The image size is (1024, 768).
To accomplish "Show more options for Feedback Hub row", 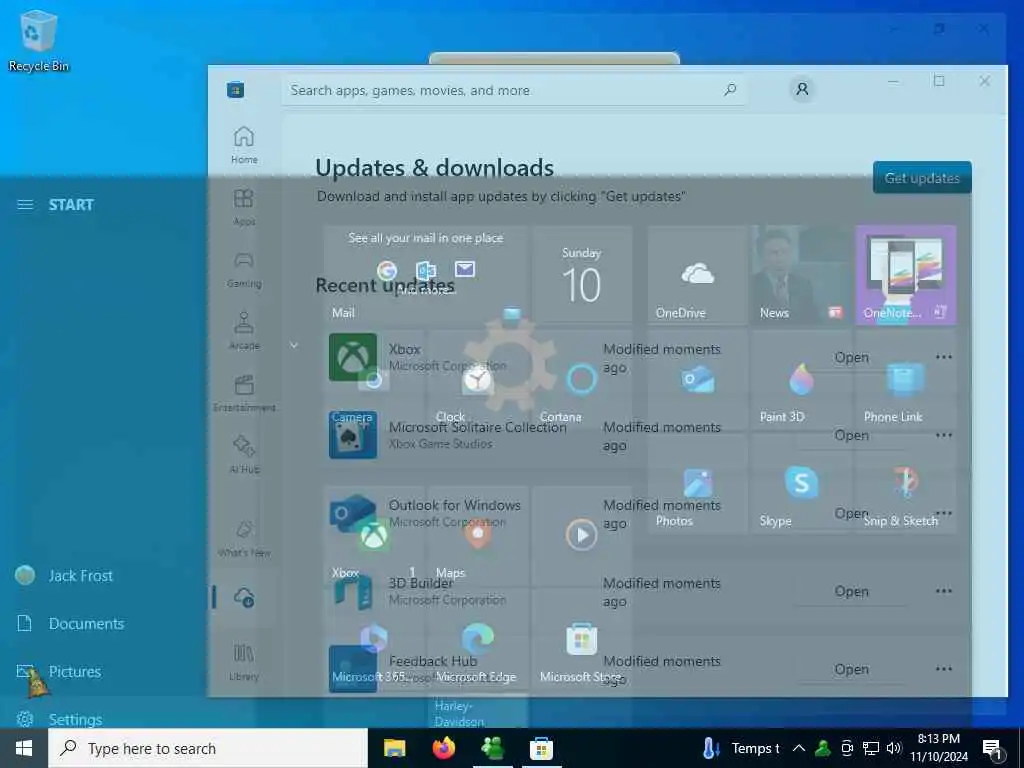I will (943, 669).
